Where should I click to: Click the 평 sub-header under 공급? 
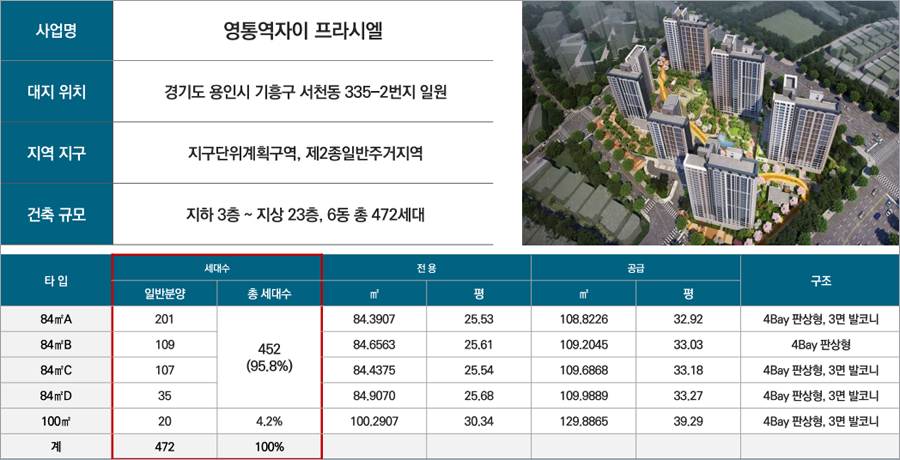(x=688, y=293)
